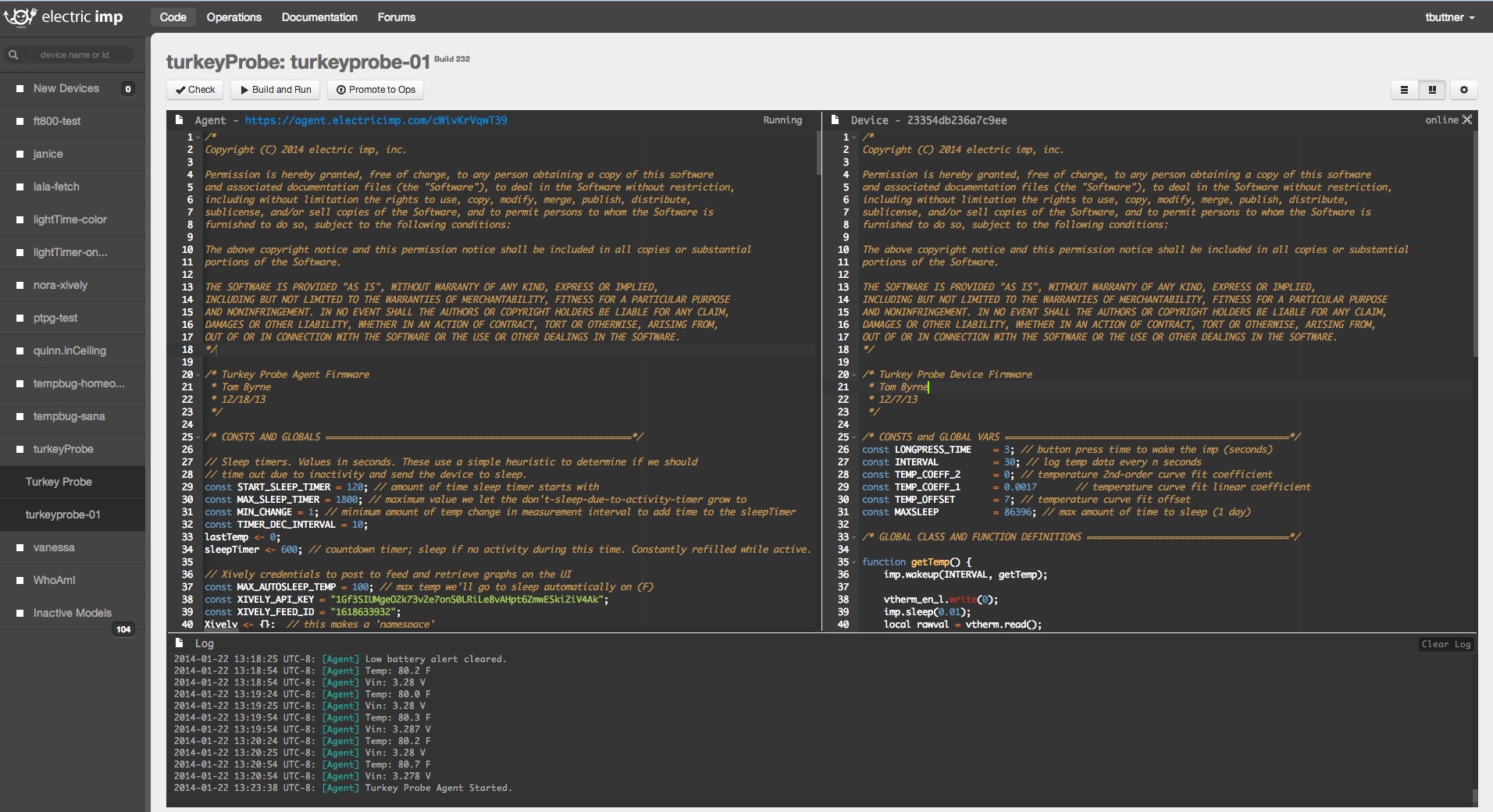Collapse the fold arrow at Device line 25
Viewport: 1493px width, 812px height.
[x=854, y=437]
